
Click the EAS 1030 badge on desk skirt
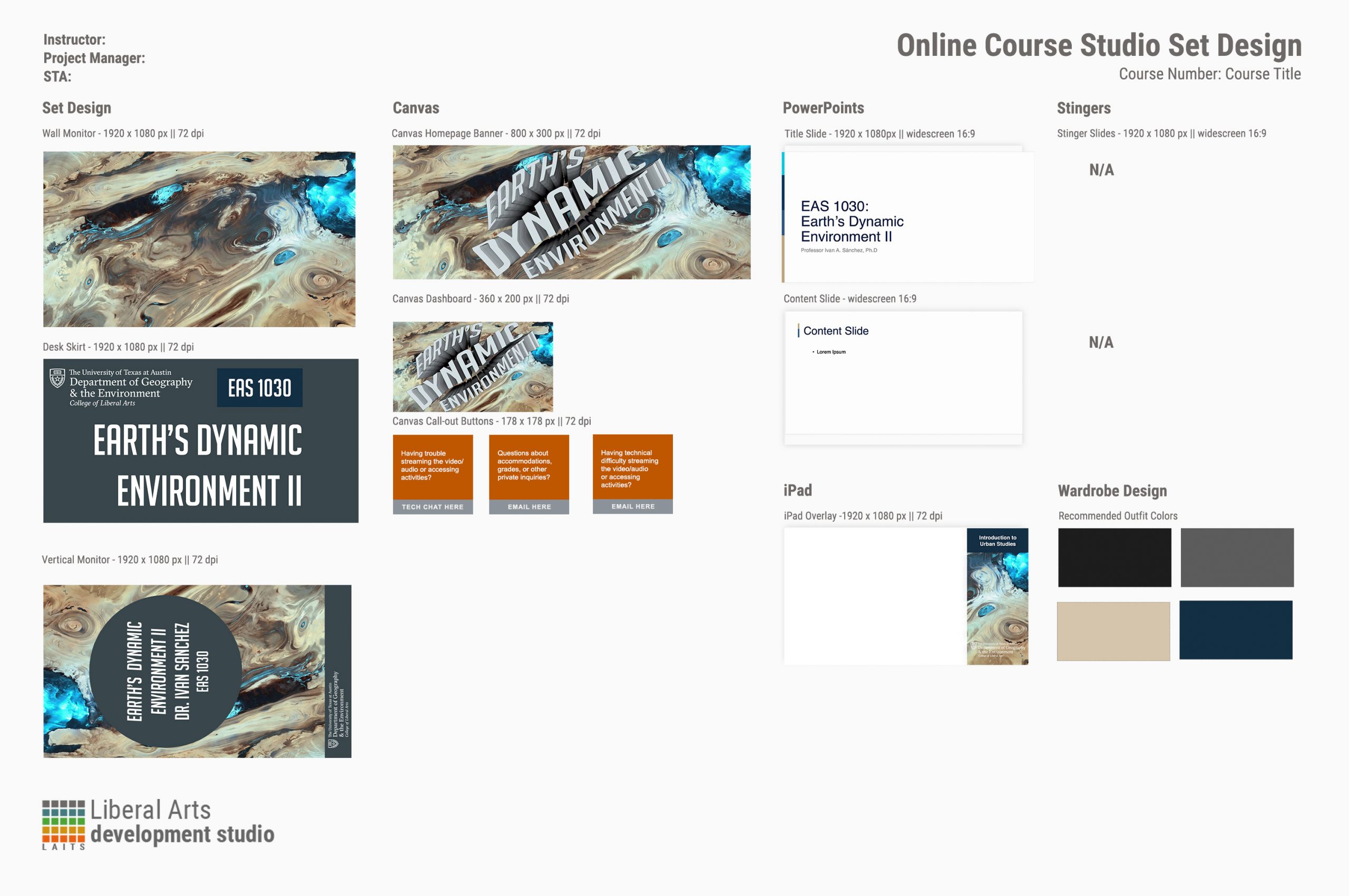click(x=259, y=388)
